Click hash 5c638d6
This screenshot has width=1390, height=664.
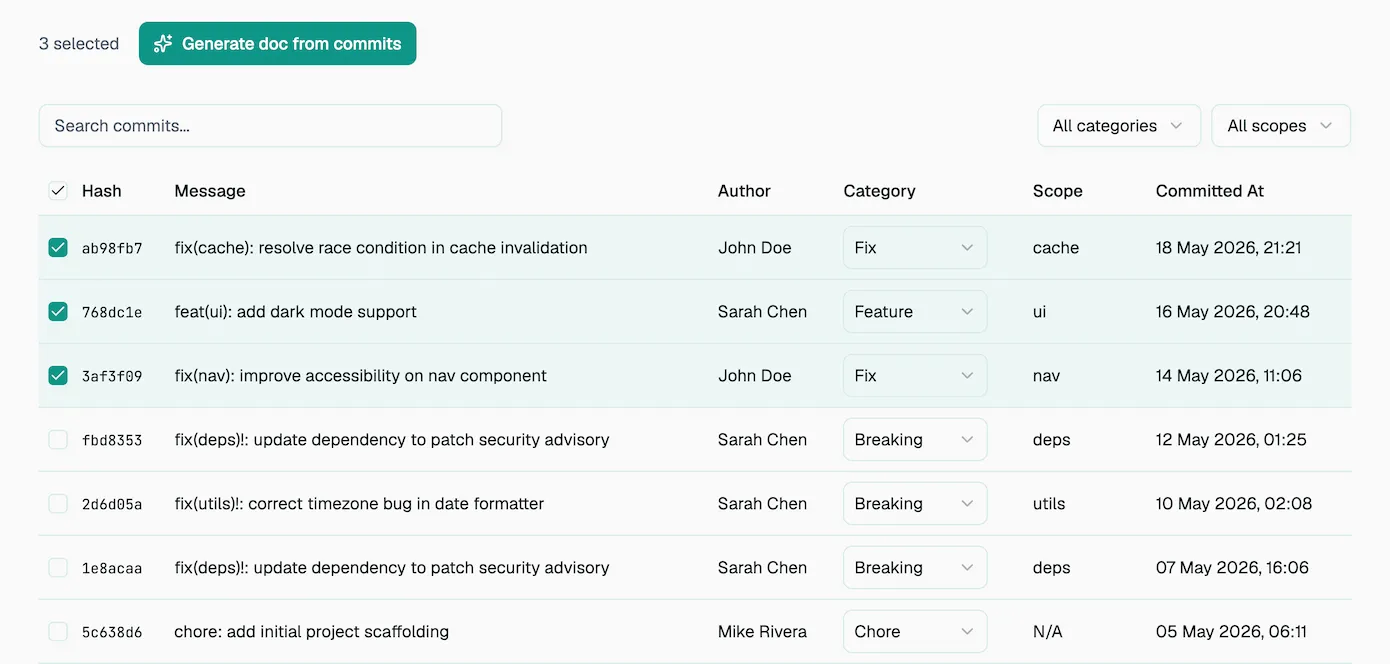point(112,632)
